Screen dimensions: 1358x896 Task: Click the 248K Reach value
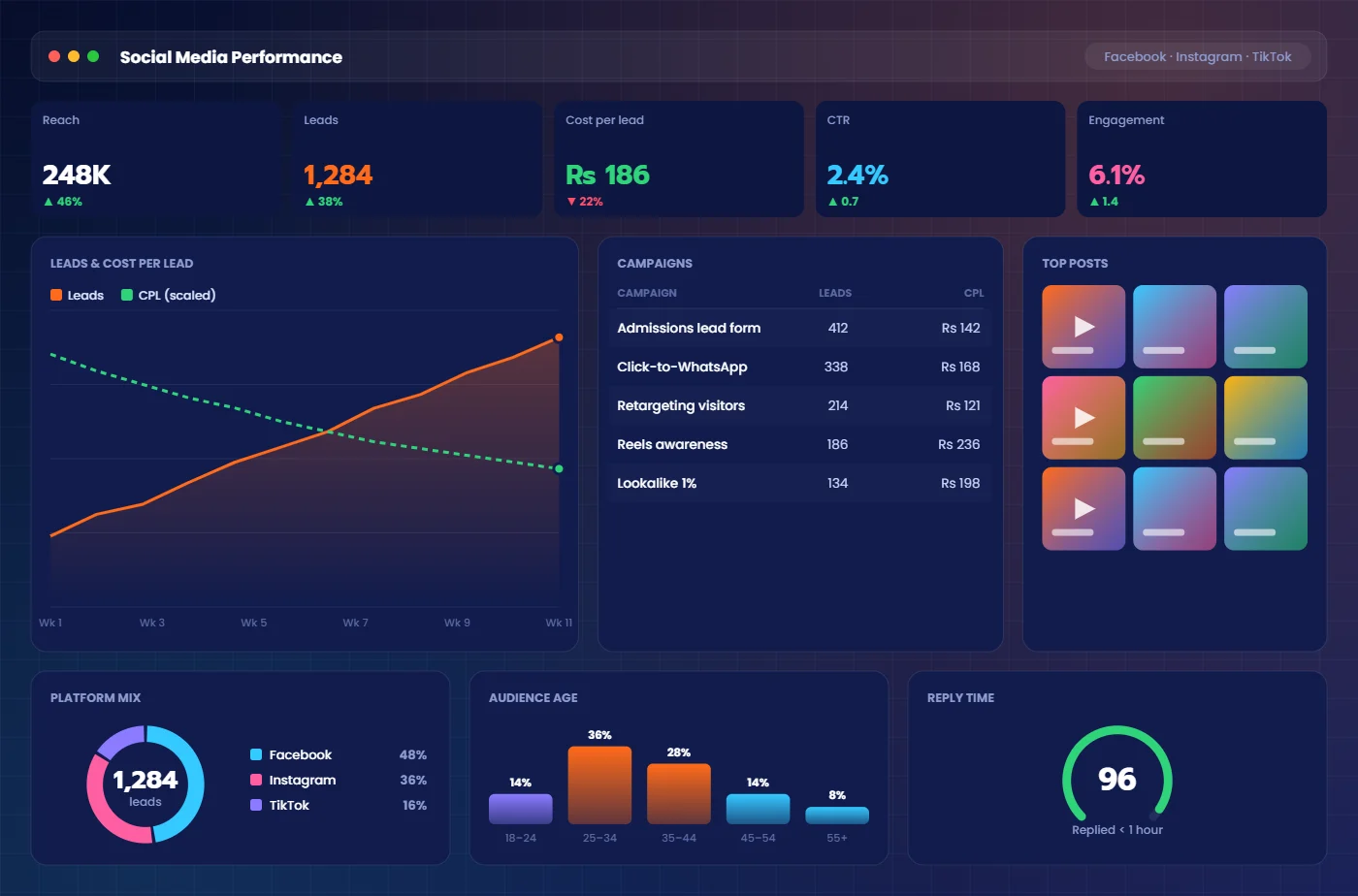[x=77, y=175]
